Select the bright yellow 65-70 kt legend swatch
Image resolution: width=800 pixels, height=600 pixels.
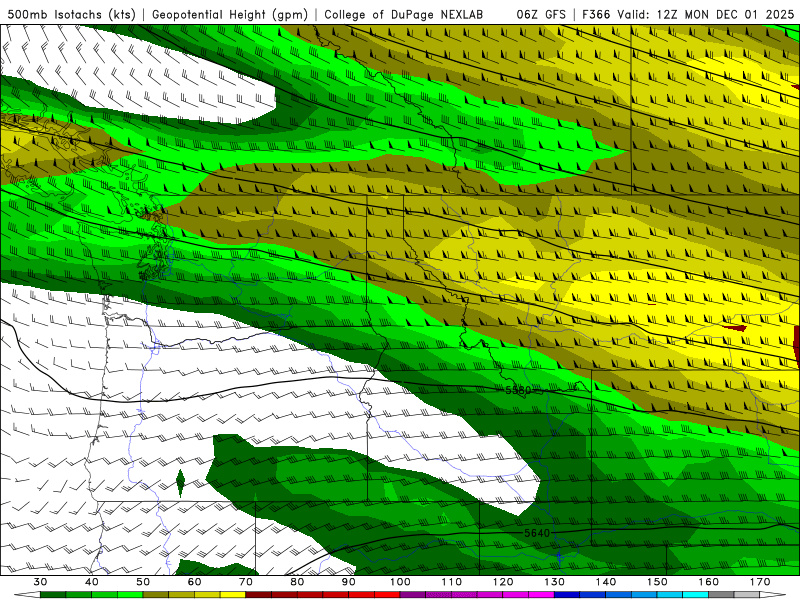pyautogui.click(x=233, y=595)
